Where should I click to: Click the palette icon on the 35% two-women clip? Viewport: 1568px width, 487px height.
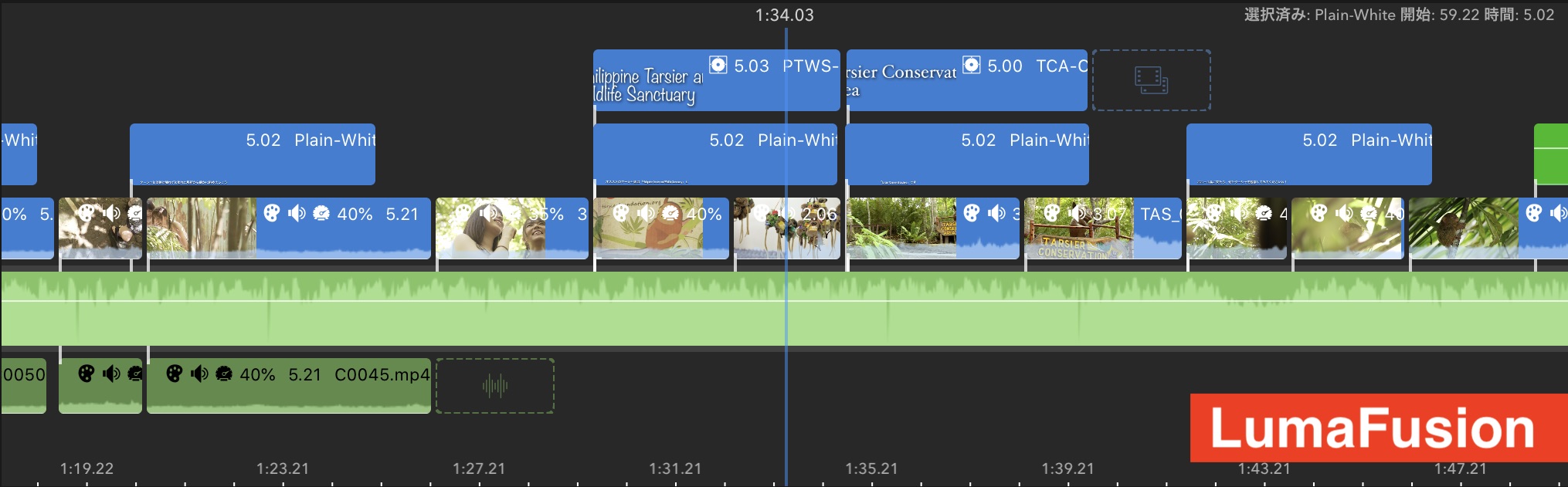[463, 213]
